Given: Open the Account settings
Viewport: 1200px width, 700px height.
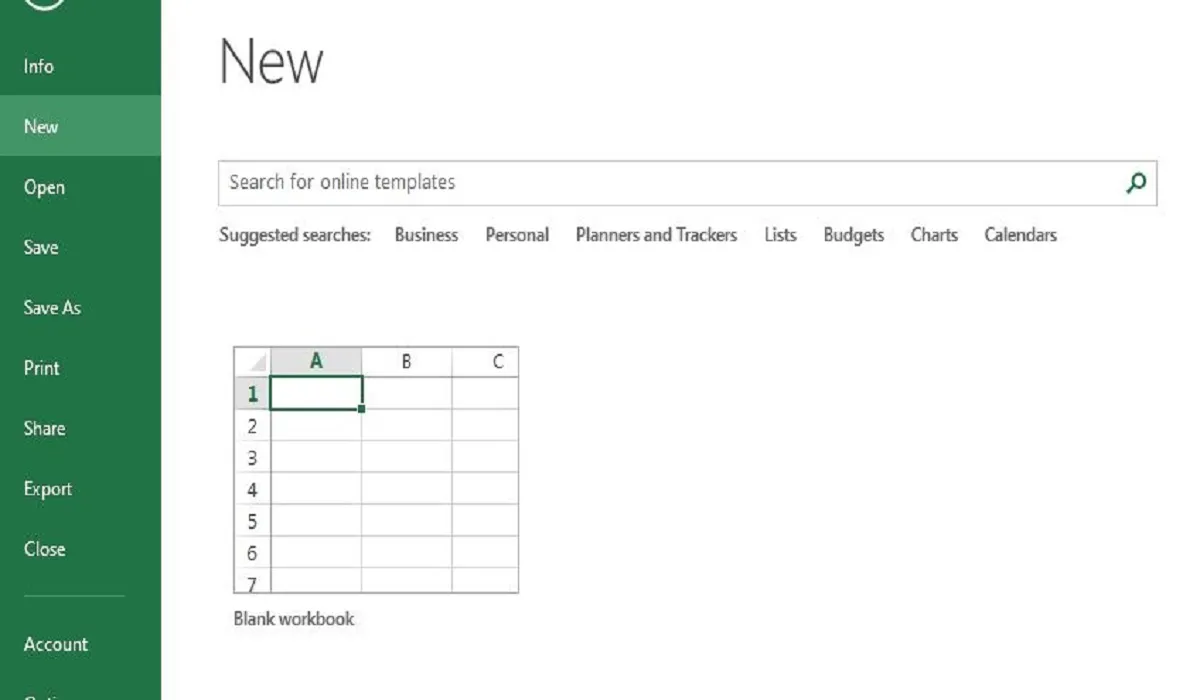Looking at the screenshot, I should click(x=55, y=644).
